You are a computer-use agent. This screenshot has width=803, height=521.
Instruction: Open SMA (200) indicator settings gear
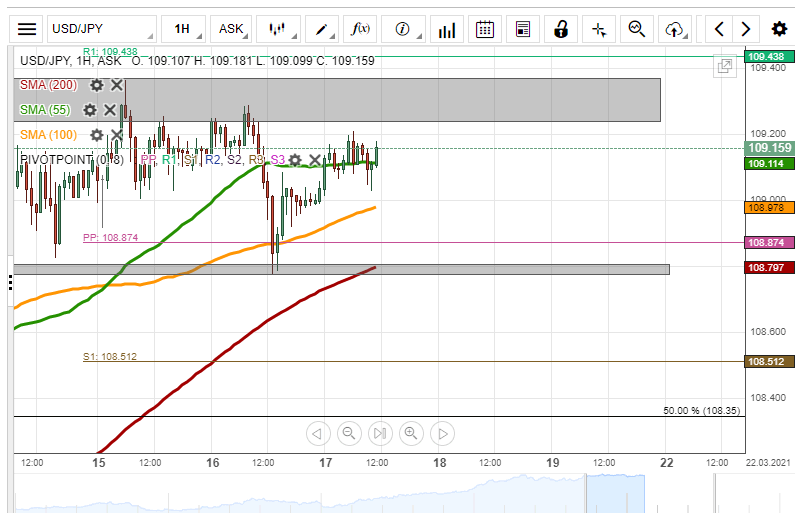[97, 85]
